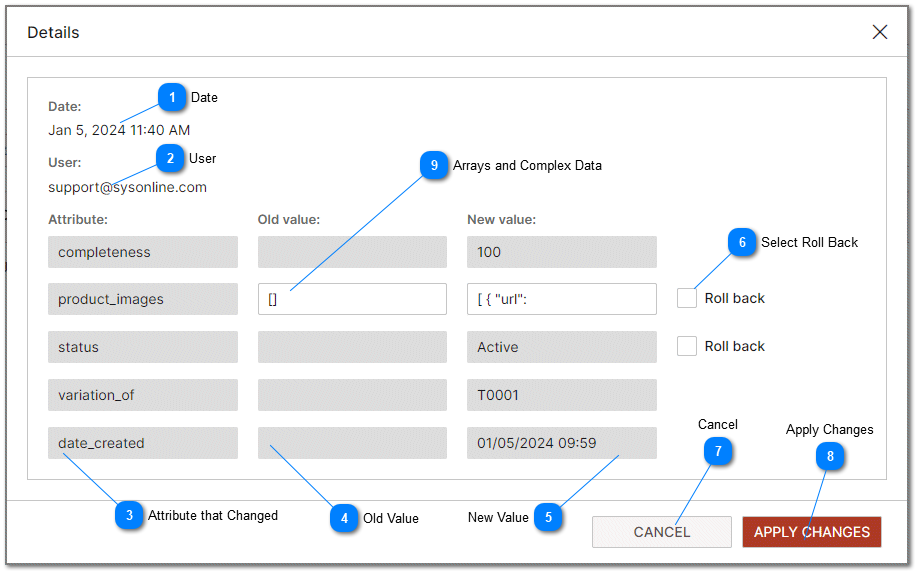Click the product_images new value field
The image size is (918, 574).
[x=561, y=299]
